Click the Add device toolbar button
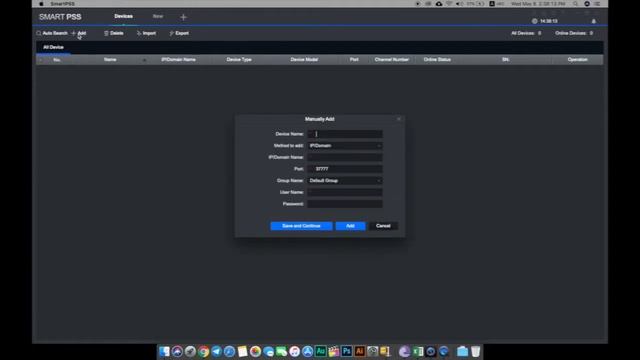Viewport: 640px width, 360px height. point(79,33)
